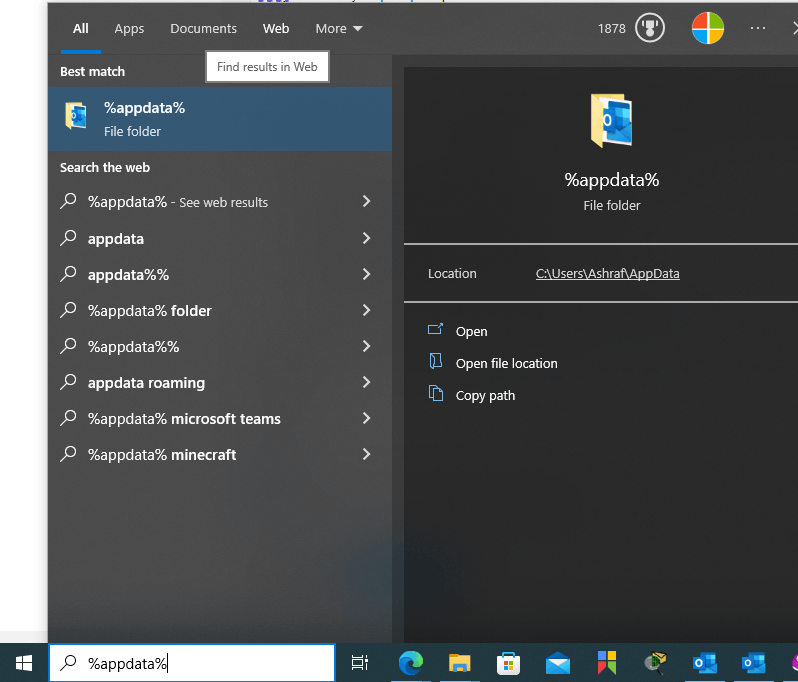Select the 'appdata%%' web suggestion
798x682 pixels.
pos(220,274)
